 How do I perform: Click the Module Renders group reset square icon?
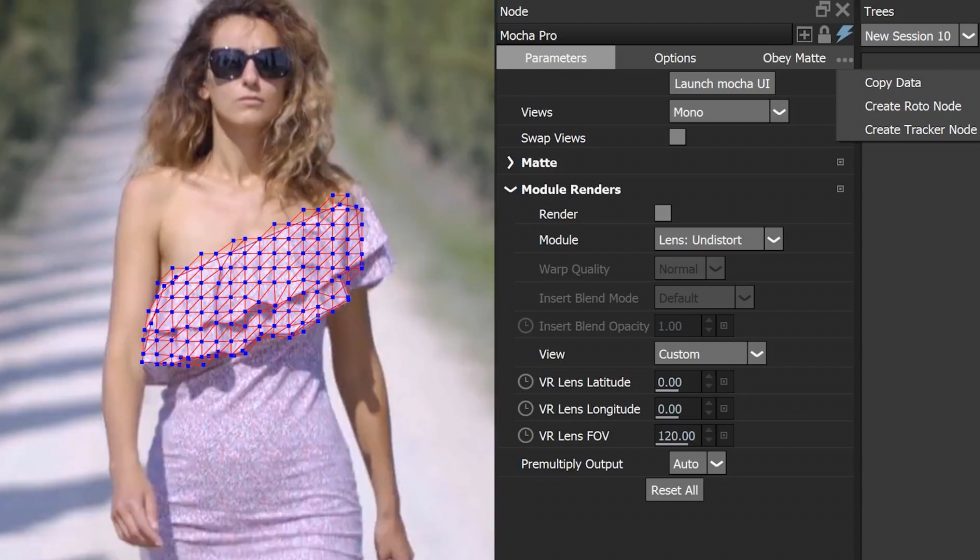(x=840, y=189)
